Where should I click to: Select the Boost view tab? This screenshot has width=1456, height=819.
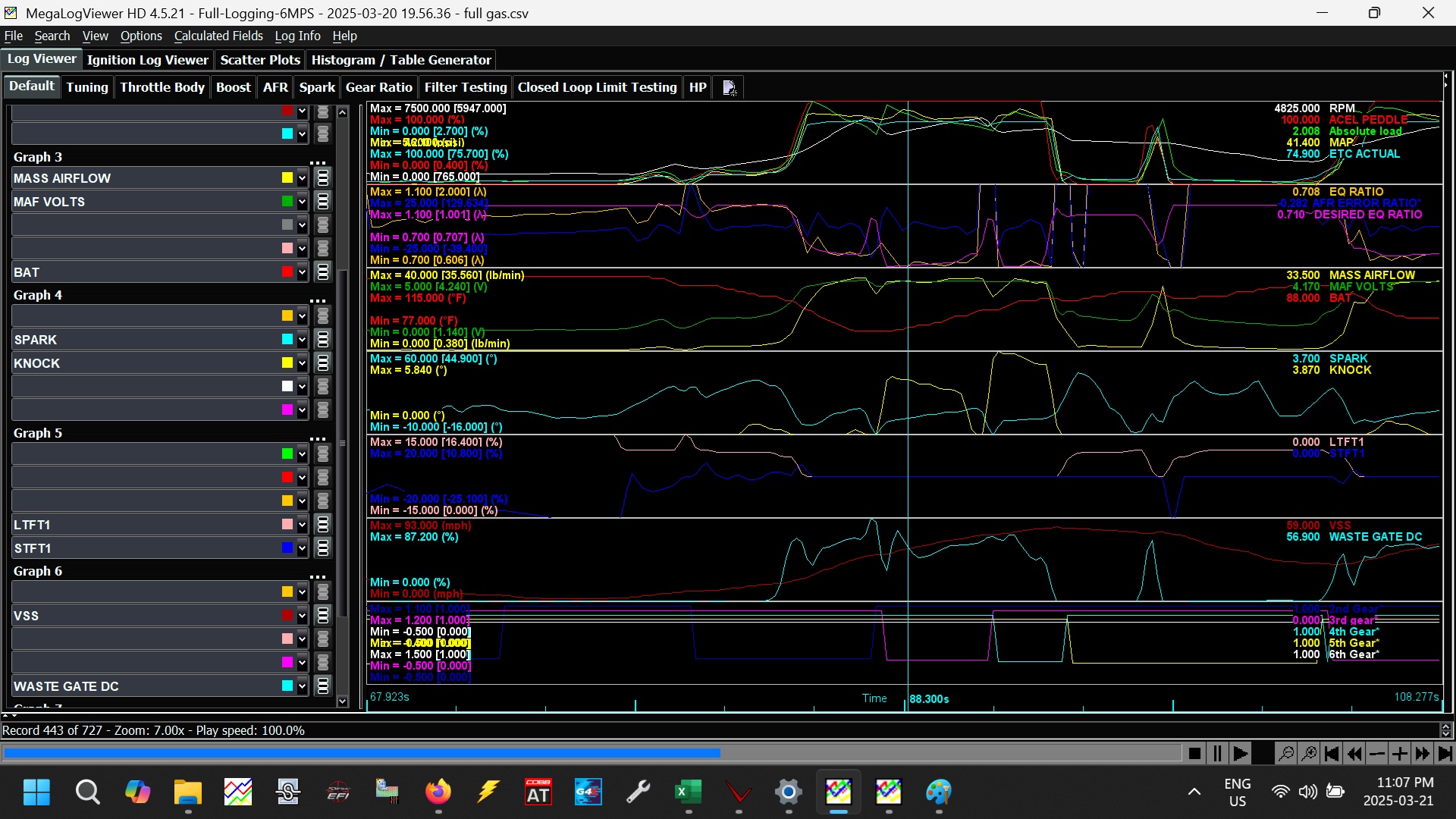click(233, 87)
